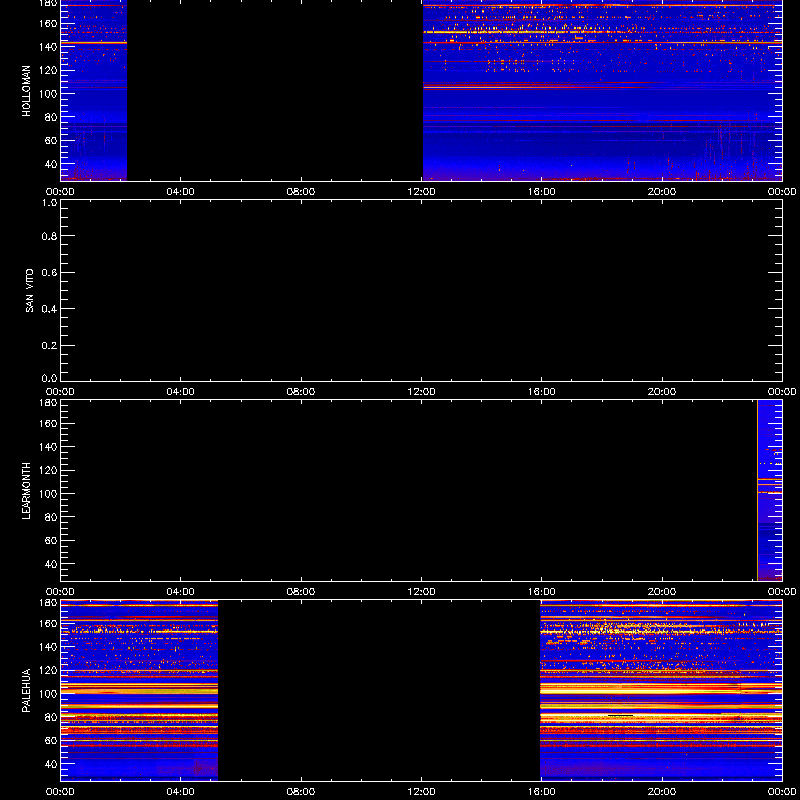Select 12:00 time label under San Vito plot
The height and width of the screenshot is (800, 800).
[421, 392]
